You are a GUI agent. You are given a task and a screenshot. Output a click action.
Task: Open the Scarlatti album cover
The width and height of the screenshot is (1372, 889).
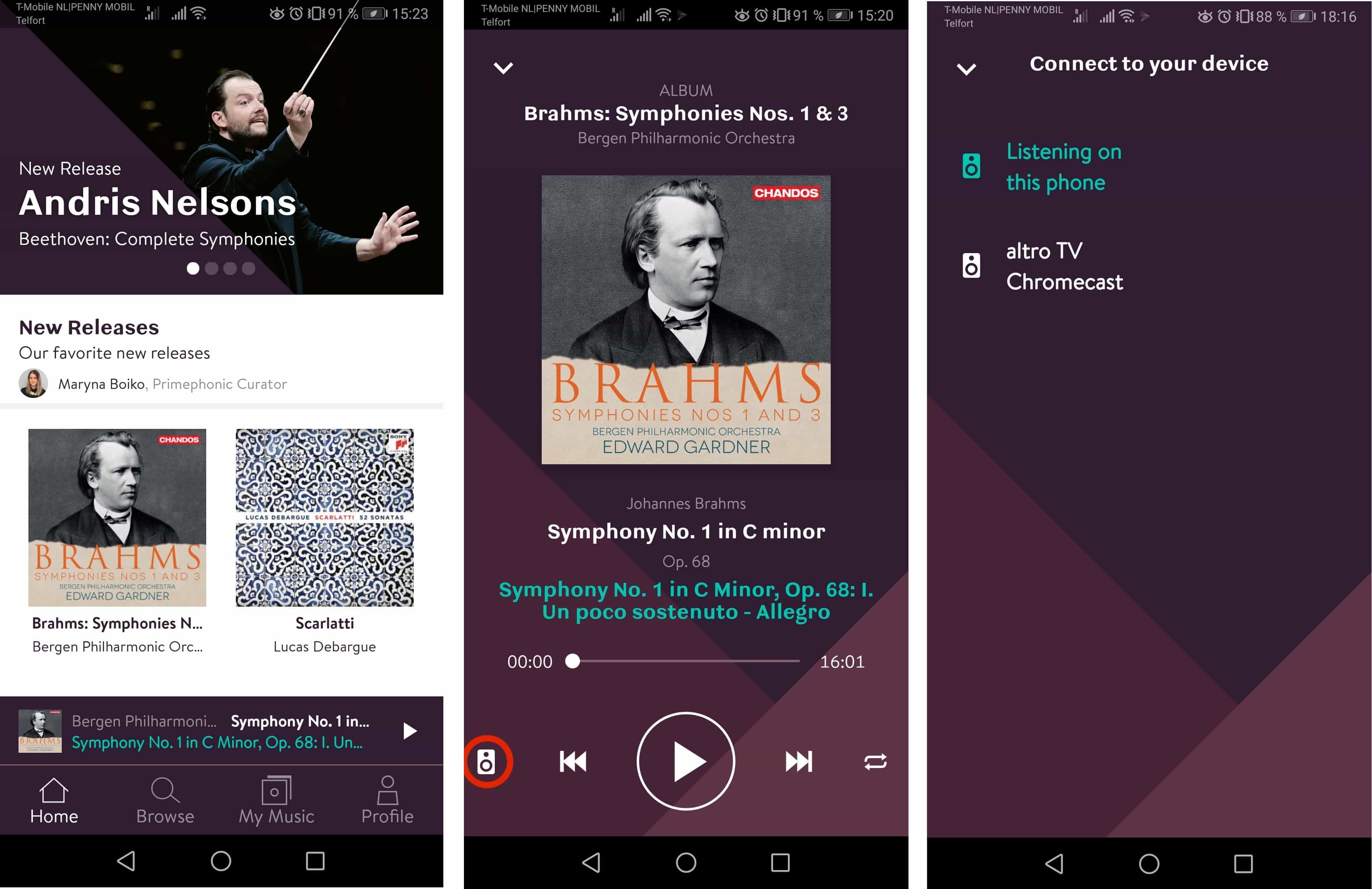coord(324,517)
